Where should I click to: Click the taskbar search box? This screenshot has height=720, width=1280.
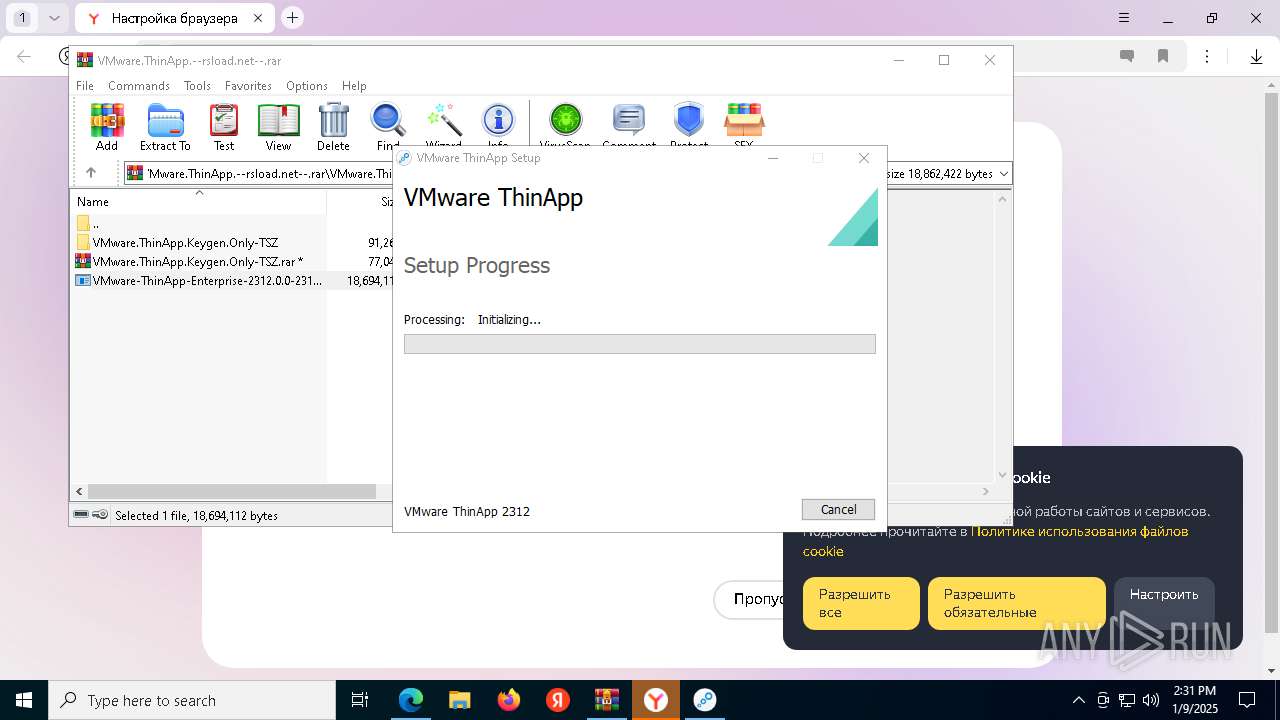point(192,700)
